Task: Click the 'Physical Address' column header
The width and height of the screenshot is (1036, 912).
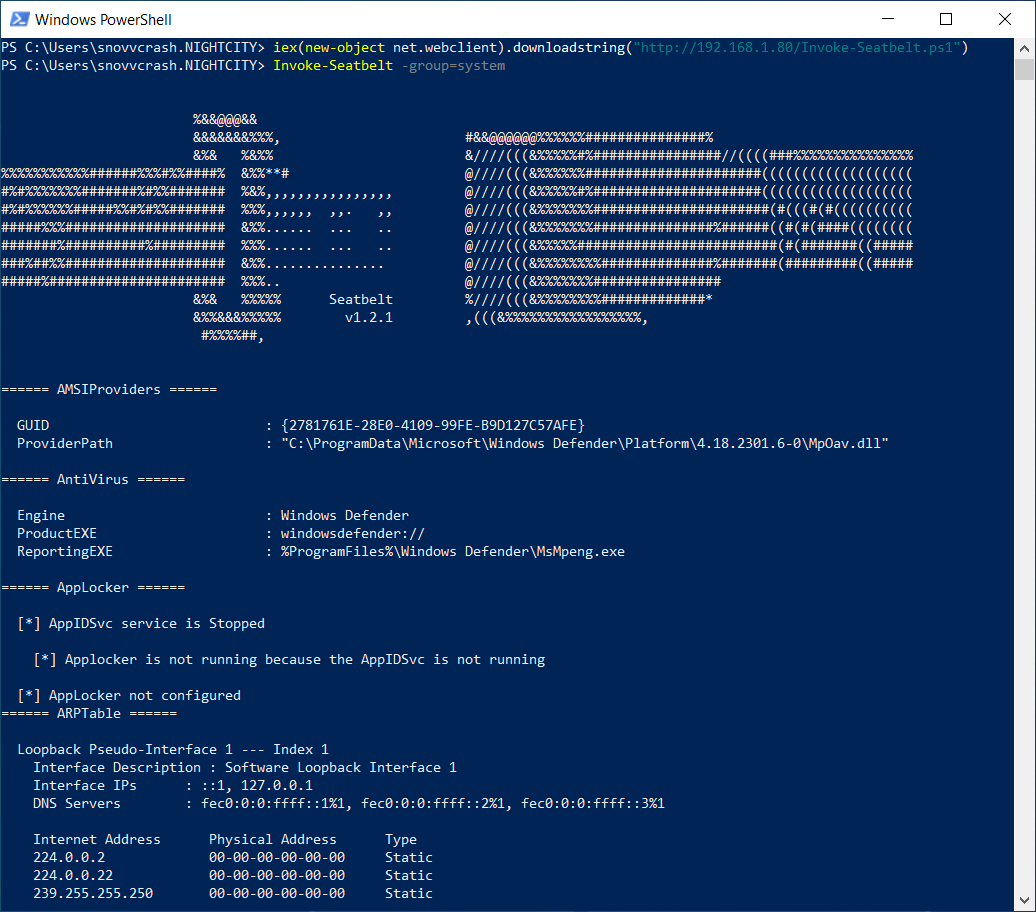Action: (273, 839)
